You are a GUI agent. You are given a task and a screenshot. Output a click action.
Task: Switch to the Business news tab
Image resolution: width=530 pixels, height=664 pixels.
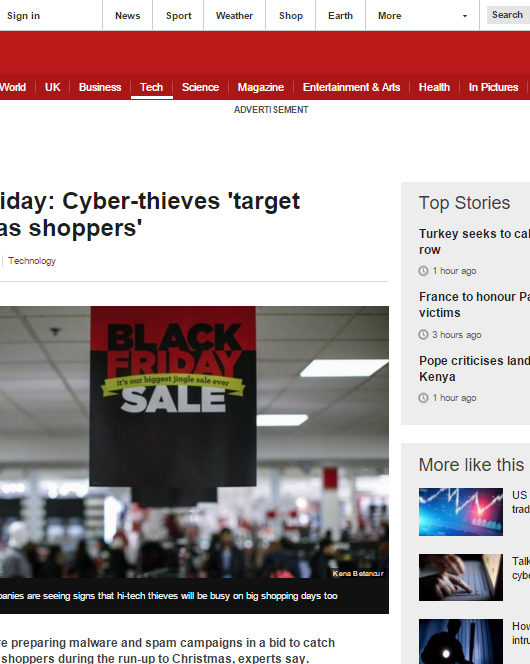coord(100,87)
